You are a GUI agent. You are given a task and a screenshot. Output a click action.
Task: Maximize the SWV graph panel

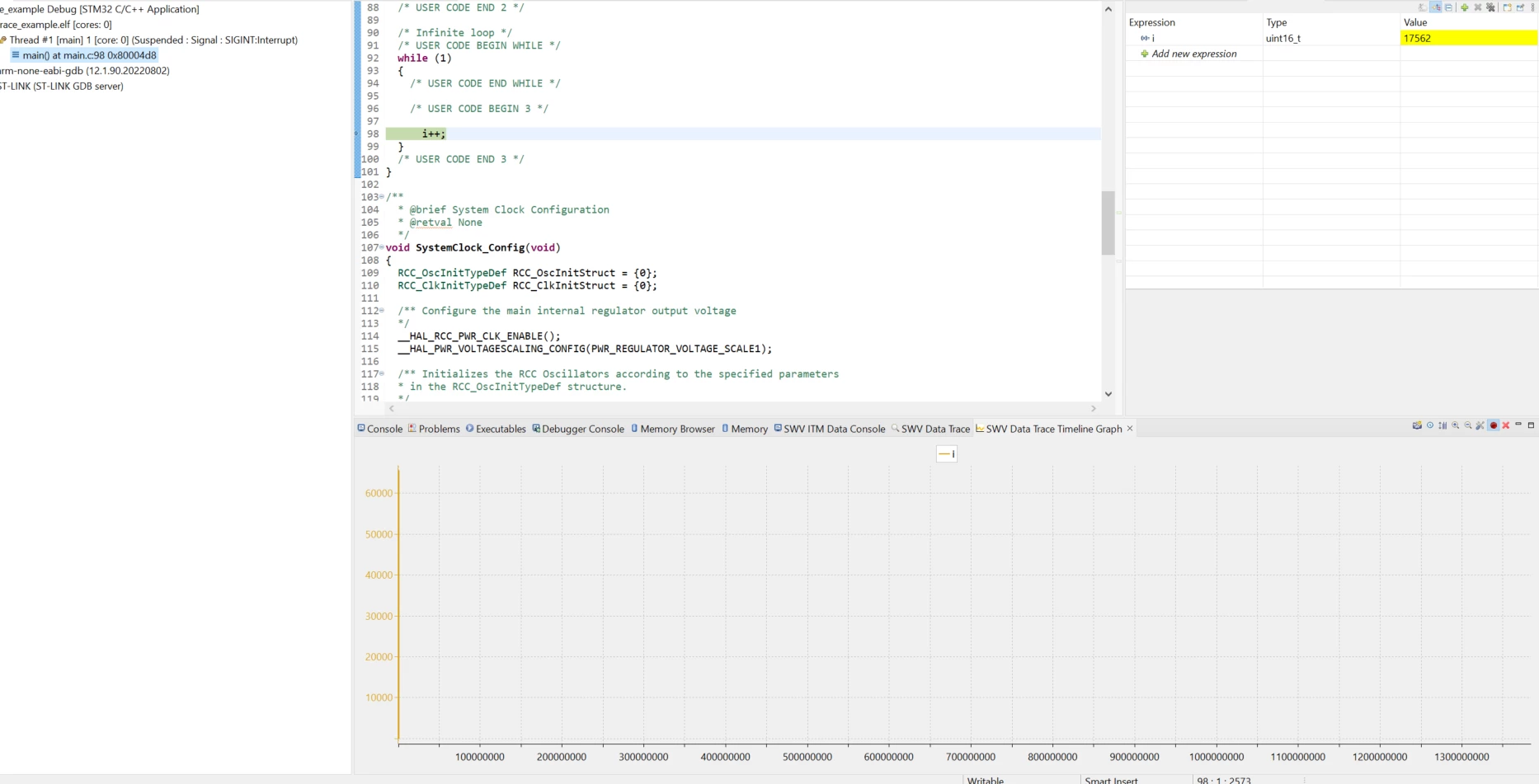(x=1532, y=425)
